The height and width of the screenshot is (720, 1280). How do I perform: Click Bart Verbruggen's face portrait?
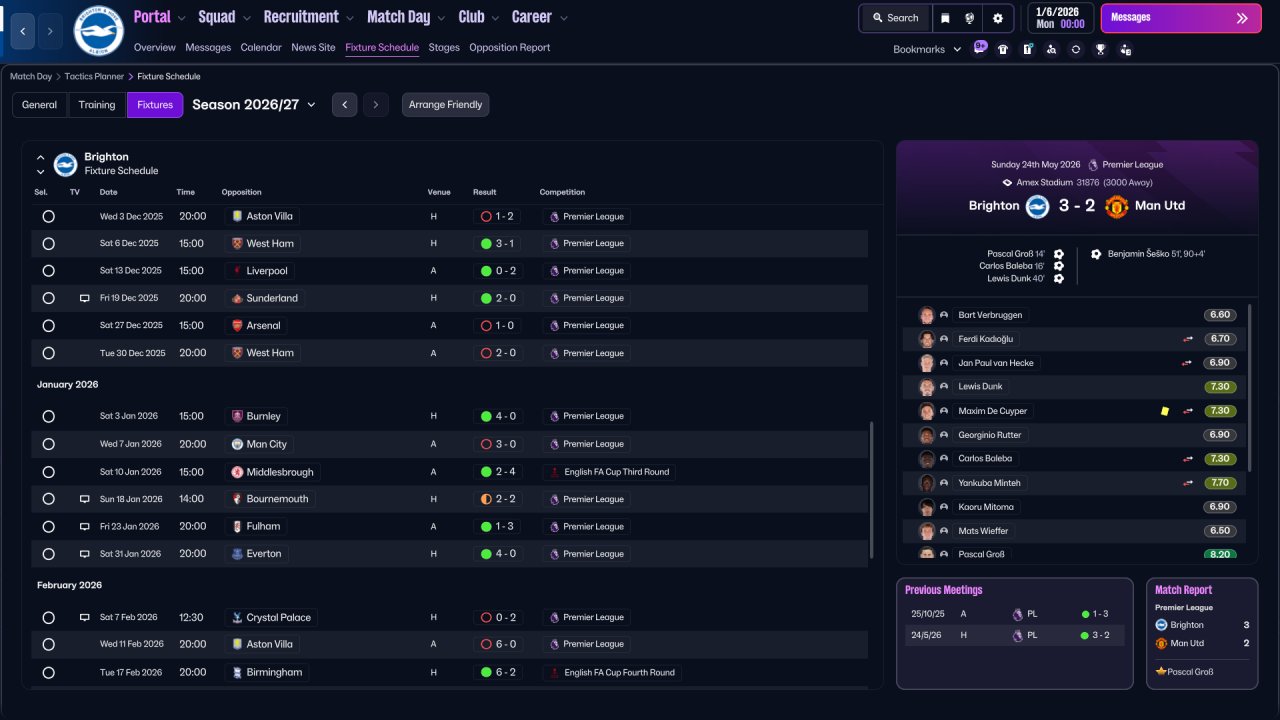click(926, 315)
